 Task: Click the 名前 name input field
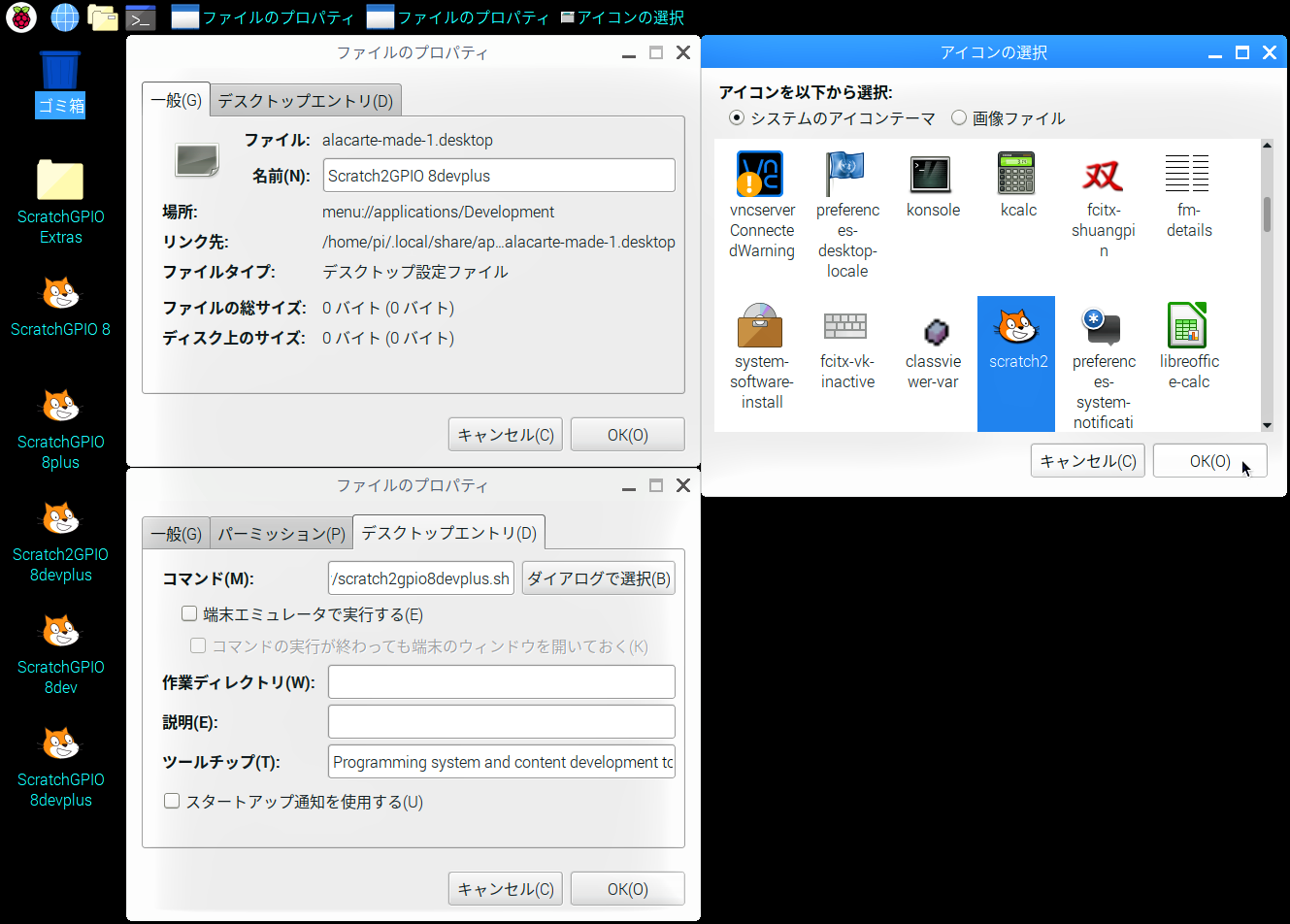click(x=499, y=176)
